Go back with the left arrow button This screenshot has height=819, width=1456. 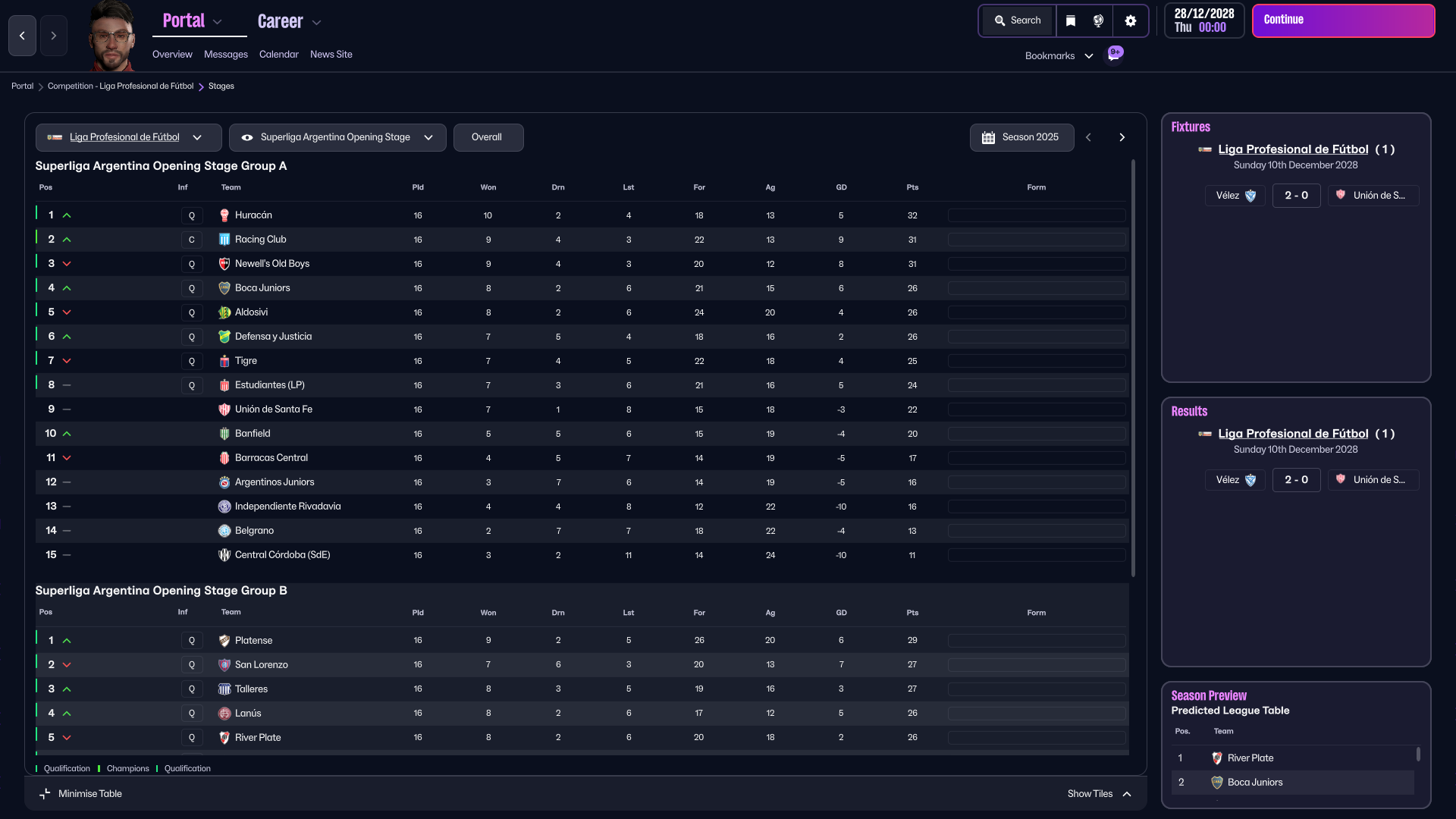coord(22,36)
